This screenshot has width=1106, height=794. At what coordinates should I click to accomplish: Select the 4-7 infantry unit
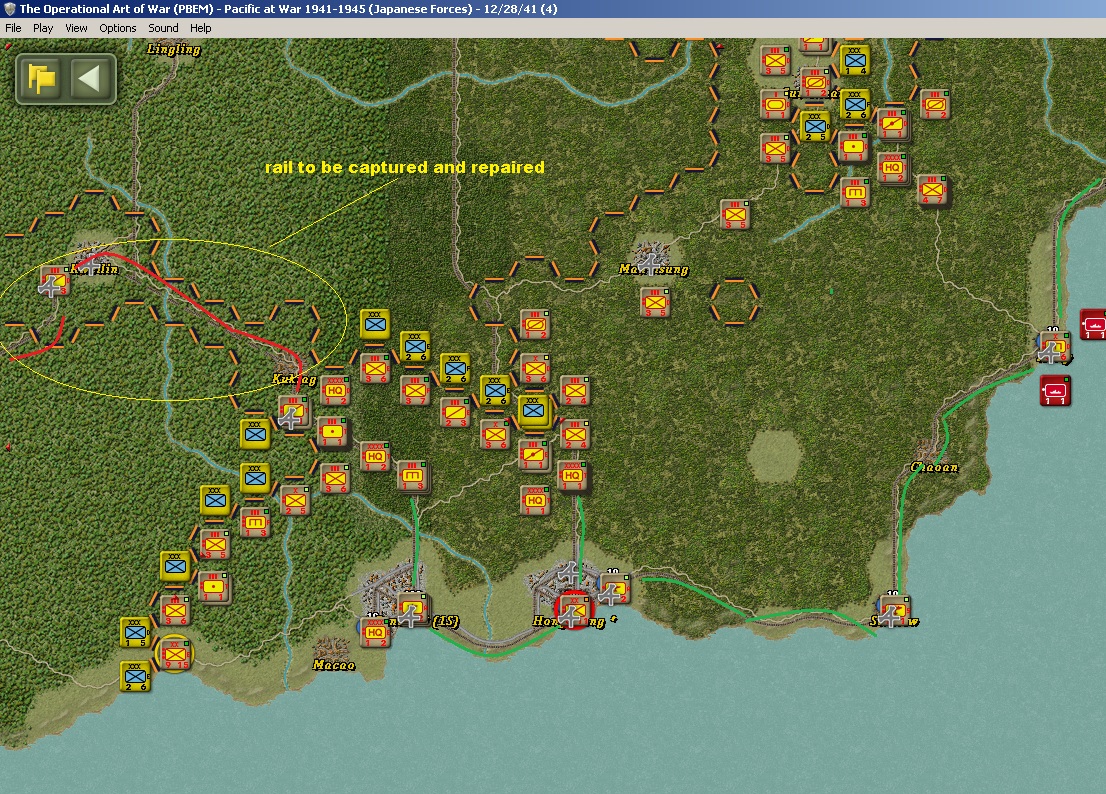click(x=932, y=188)
